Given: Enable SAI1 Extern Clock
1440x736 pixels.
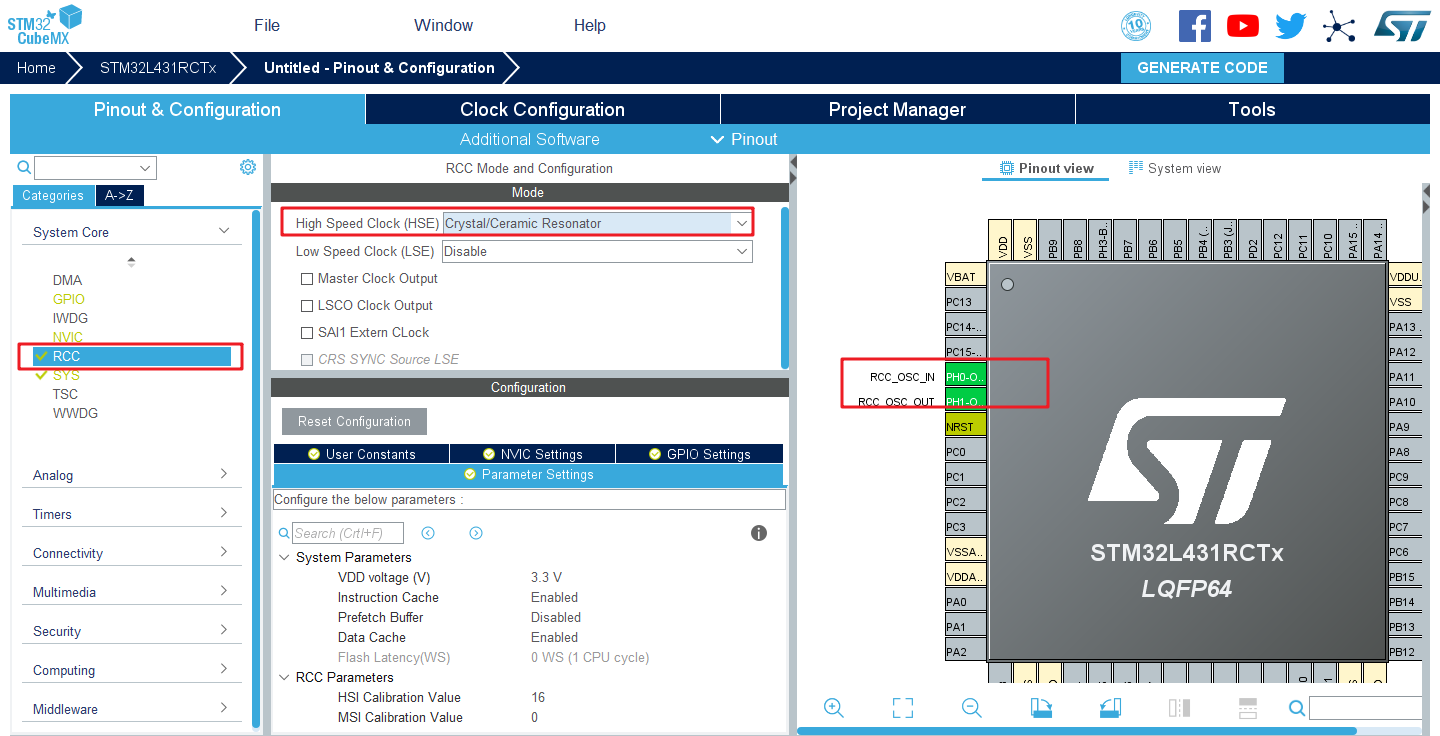Looking at the screenshot, I should (307, 332).
